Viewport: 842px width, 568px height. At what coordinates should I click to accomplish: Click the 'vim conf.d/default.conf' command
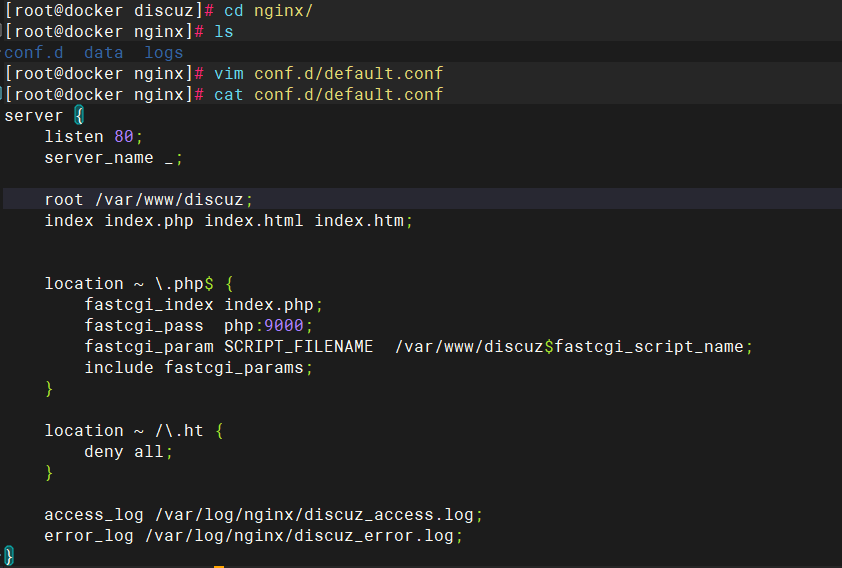329,74
